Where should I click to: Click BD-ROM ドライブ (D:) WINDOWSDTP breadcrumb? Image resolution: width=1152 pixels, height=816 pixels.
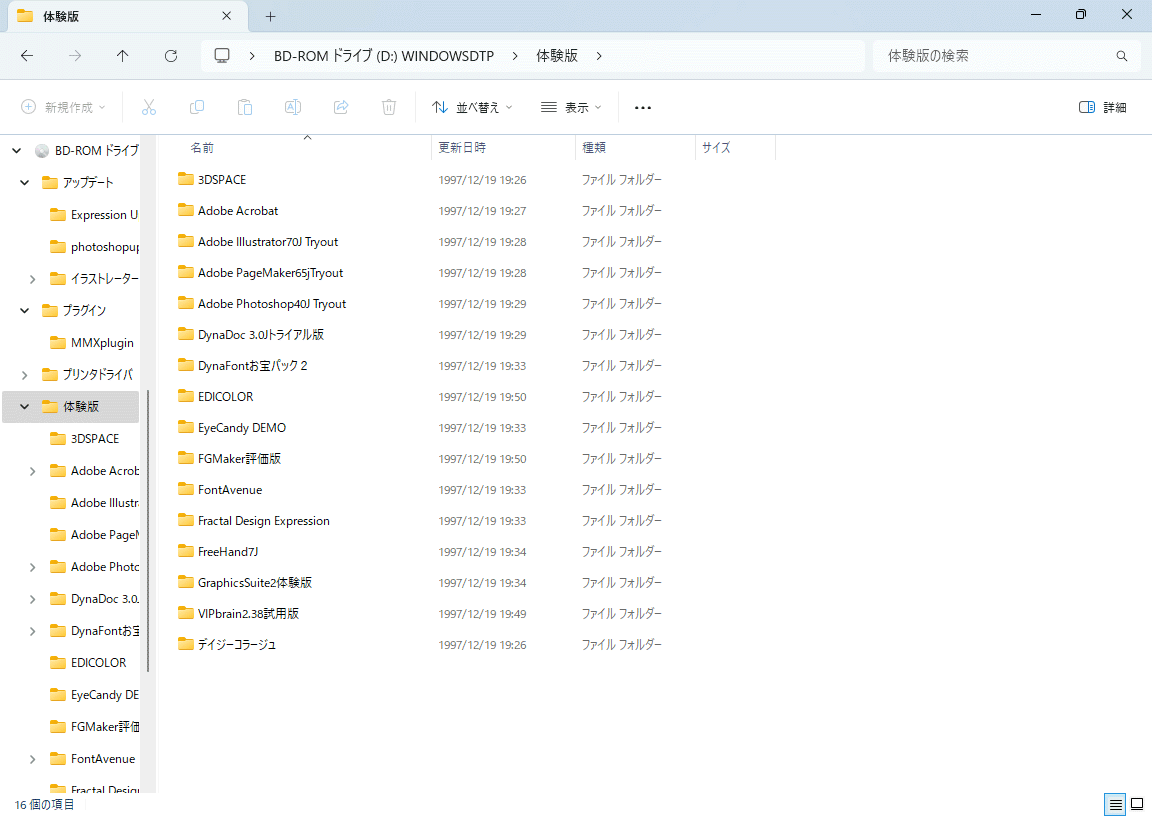pos(384,56)
